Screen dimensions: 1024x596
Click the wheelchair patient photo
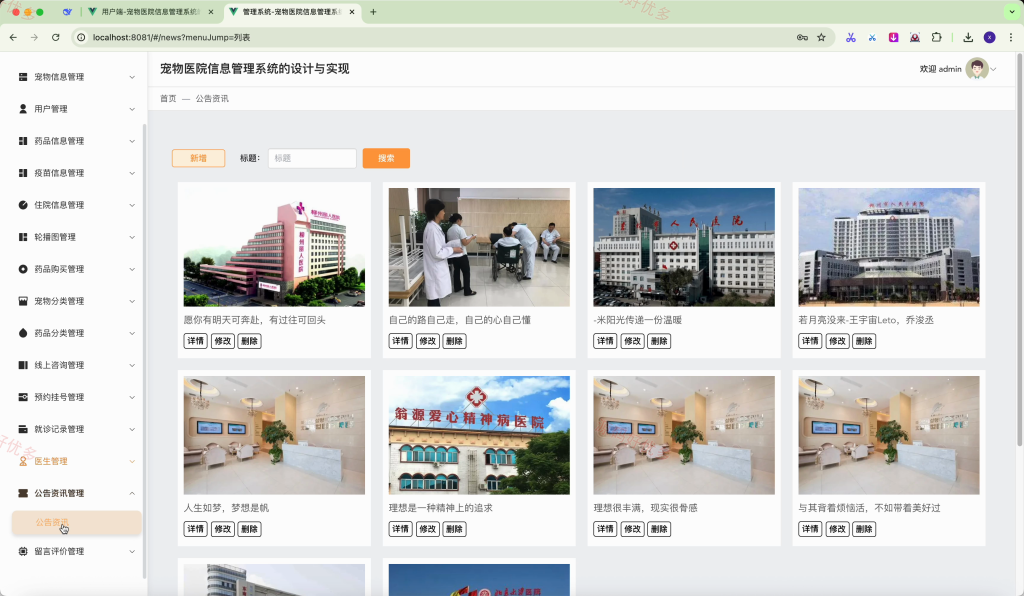click(x=479, y=247)
